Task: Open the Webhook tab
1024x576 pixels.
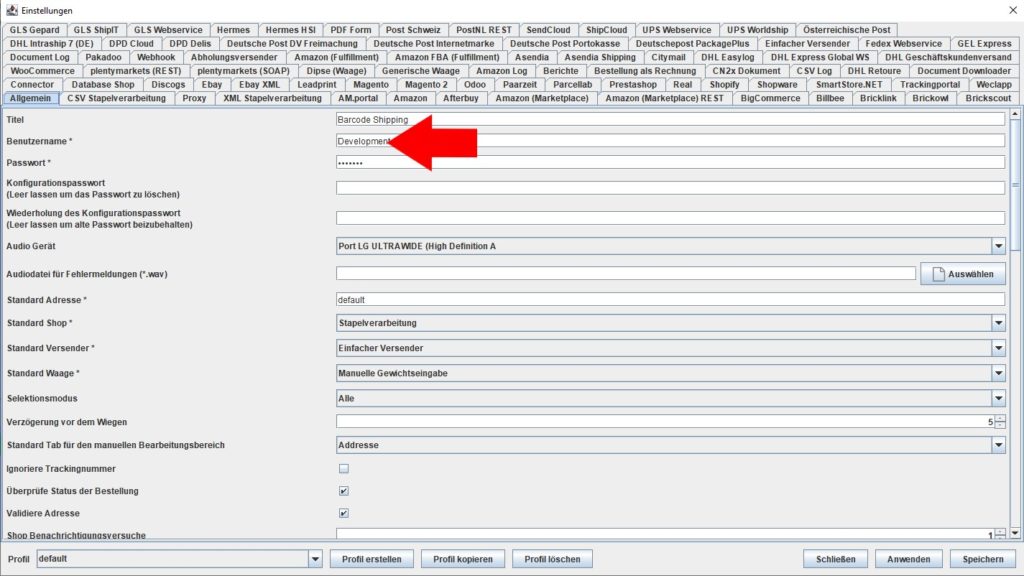Action: (x=156, y=57)
